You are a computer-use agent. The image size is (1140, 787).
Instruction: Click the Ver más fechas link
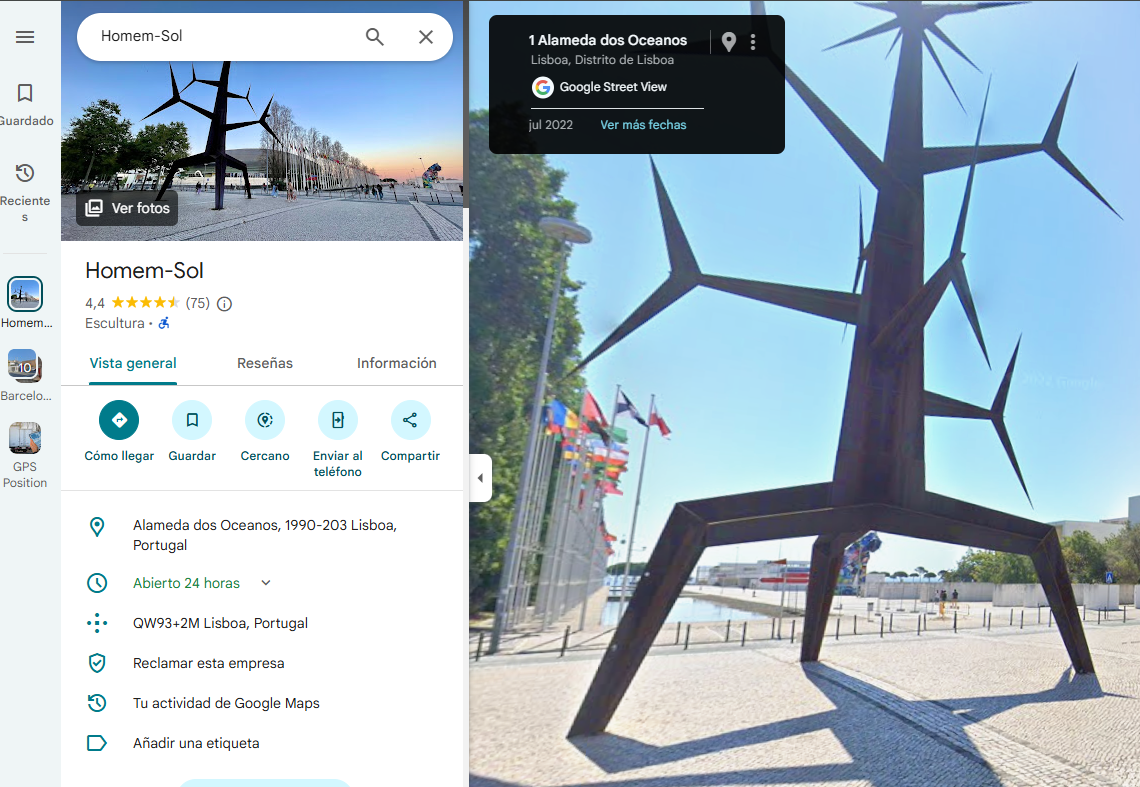tap(643, 124)
